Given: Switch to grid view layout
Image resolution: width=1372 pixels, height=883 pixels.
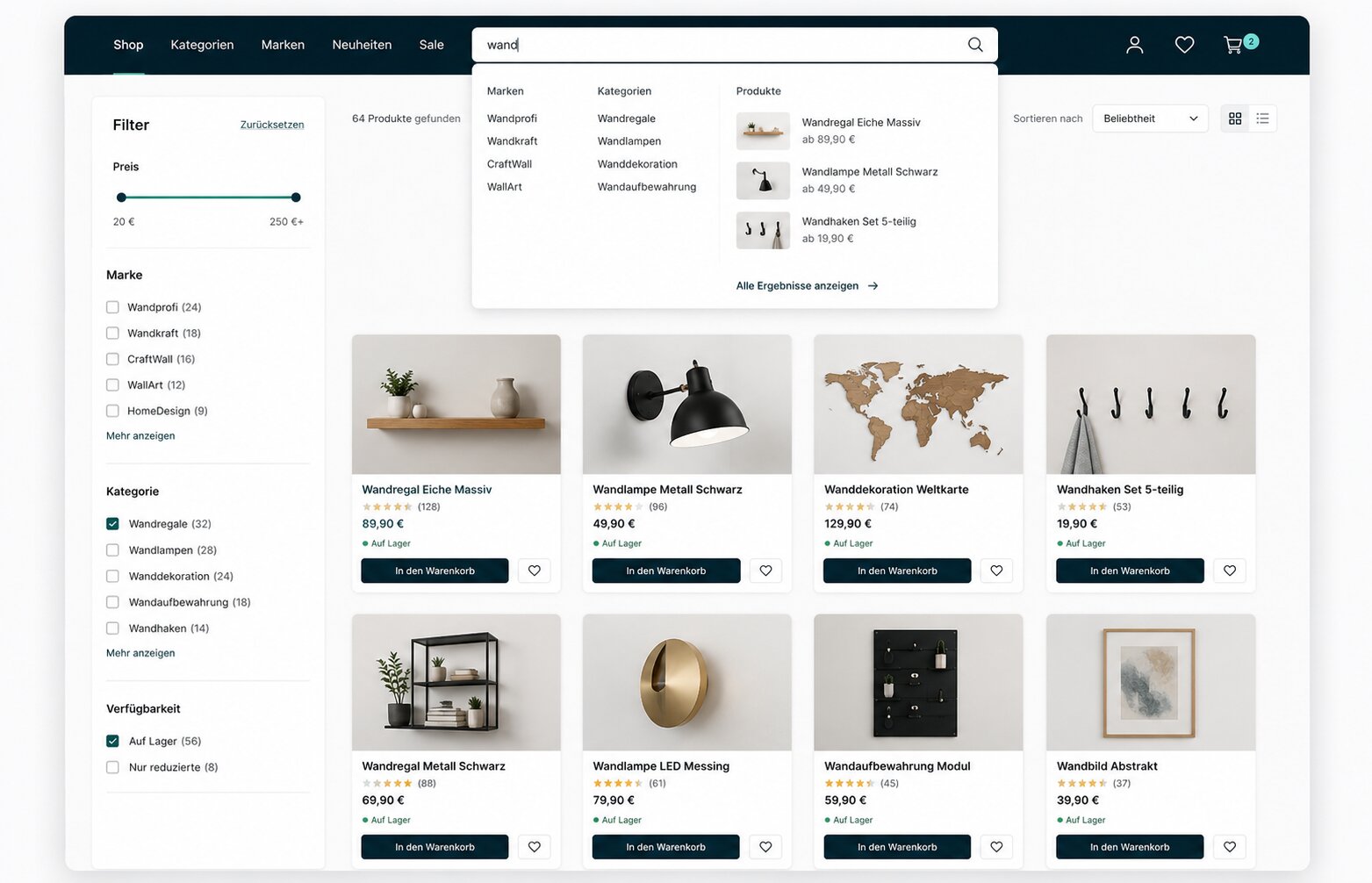Looking at the screenshot, I should tap(1235, 118).
